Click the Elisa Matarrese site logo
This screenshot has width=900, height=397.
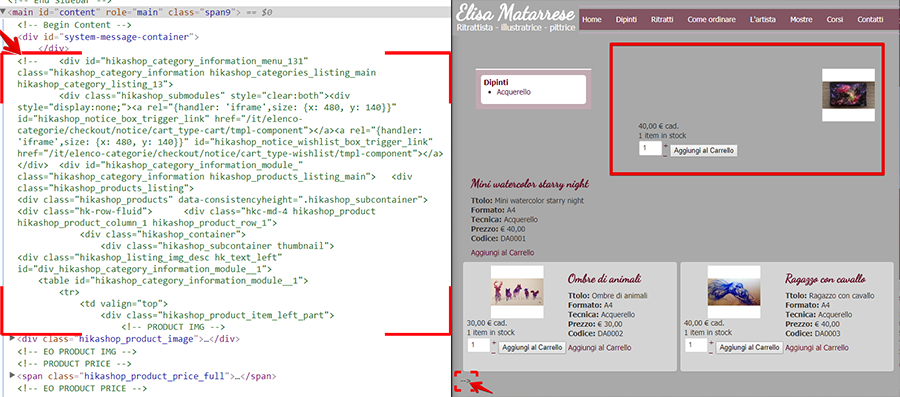pyautogui.click(x=515, y=12)
